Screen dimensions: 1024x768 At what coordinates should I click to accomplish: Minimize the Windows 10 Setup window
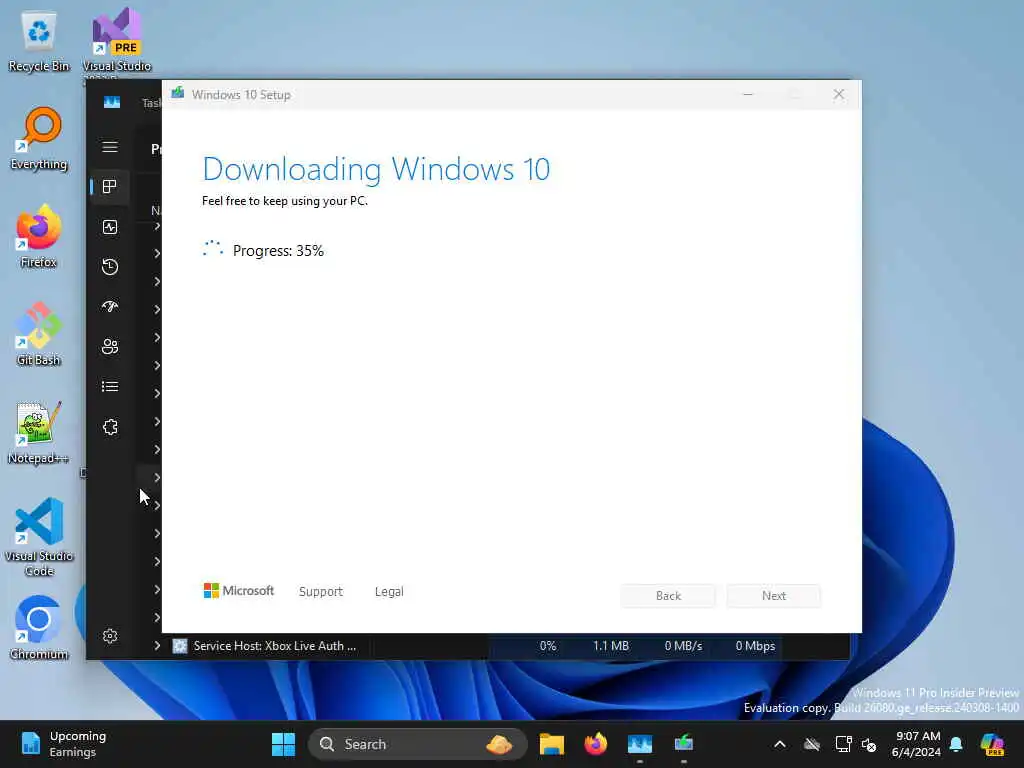(x=748, y=94)
